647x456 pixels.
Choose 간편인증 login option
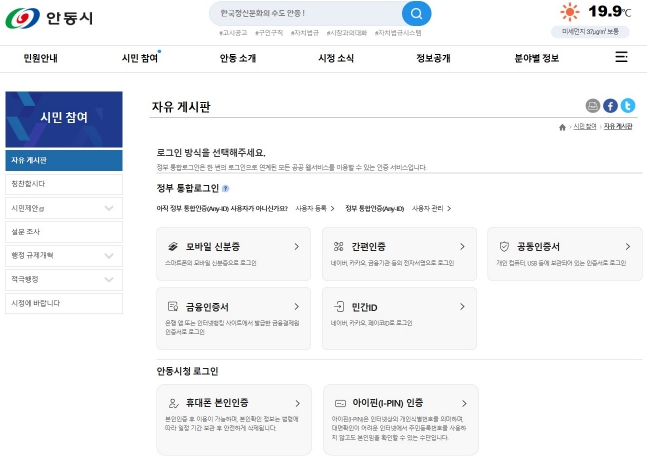(399, 254)
